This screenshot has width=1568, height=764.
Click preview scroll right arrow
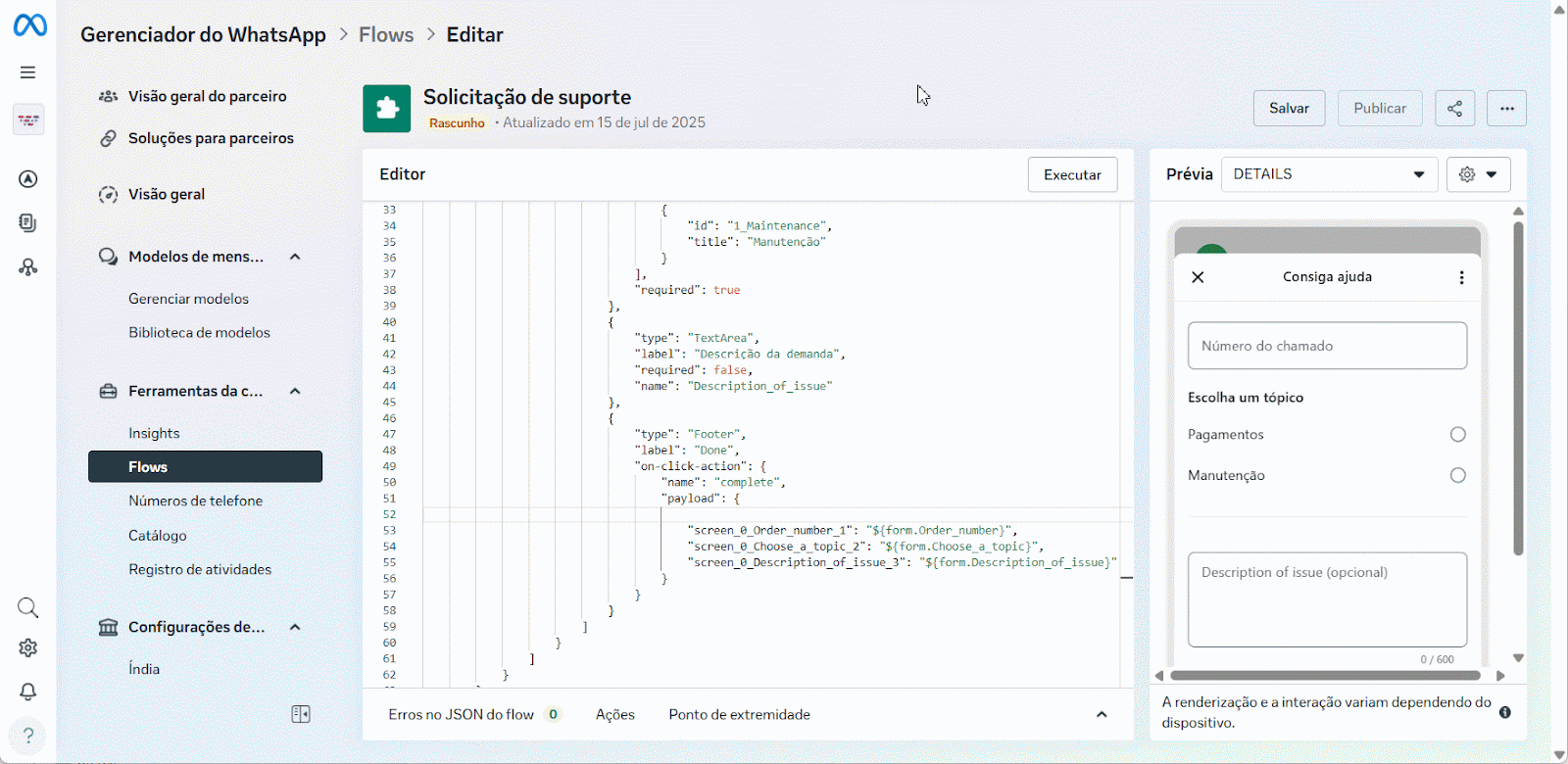(x=1499, y=675)
